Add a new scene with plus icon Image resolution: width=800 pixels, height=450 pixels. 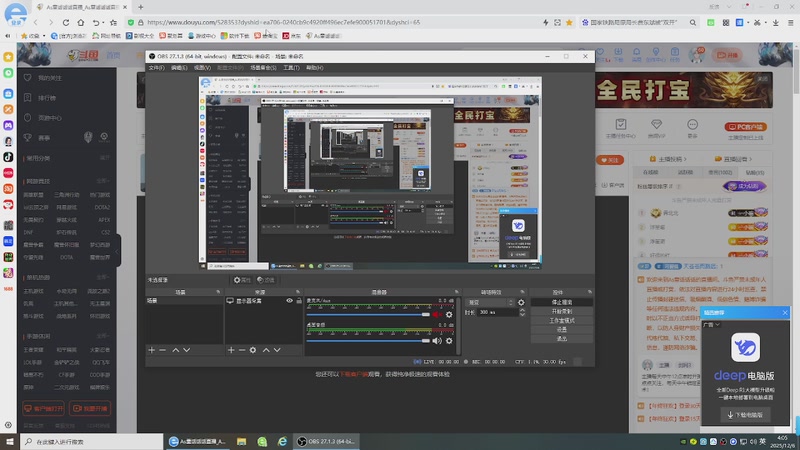click(x=151, y=350)
